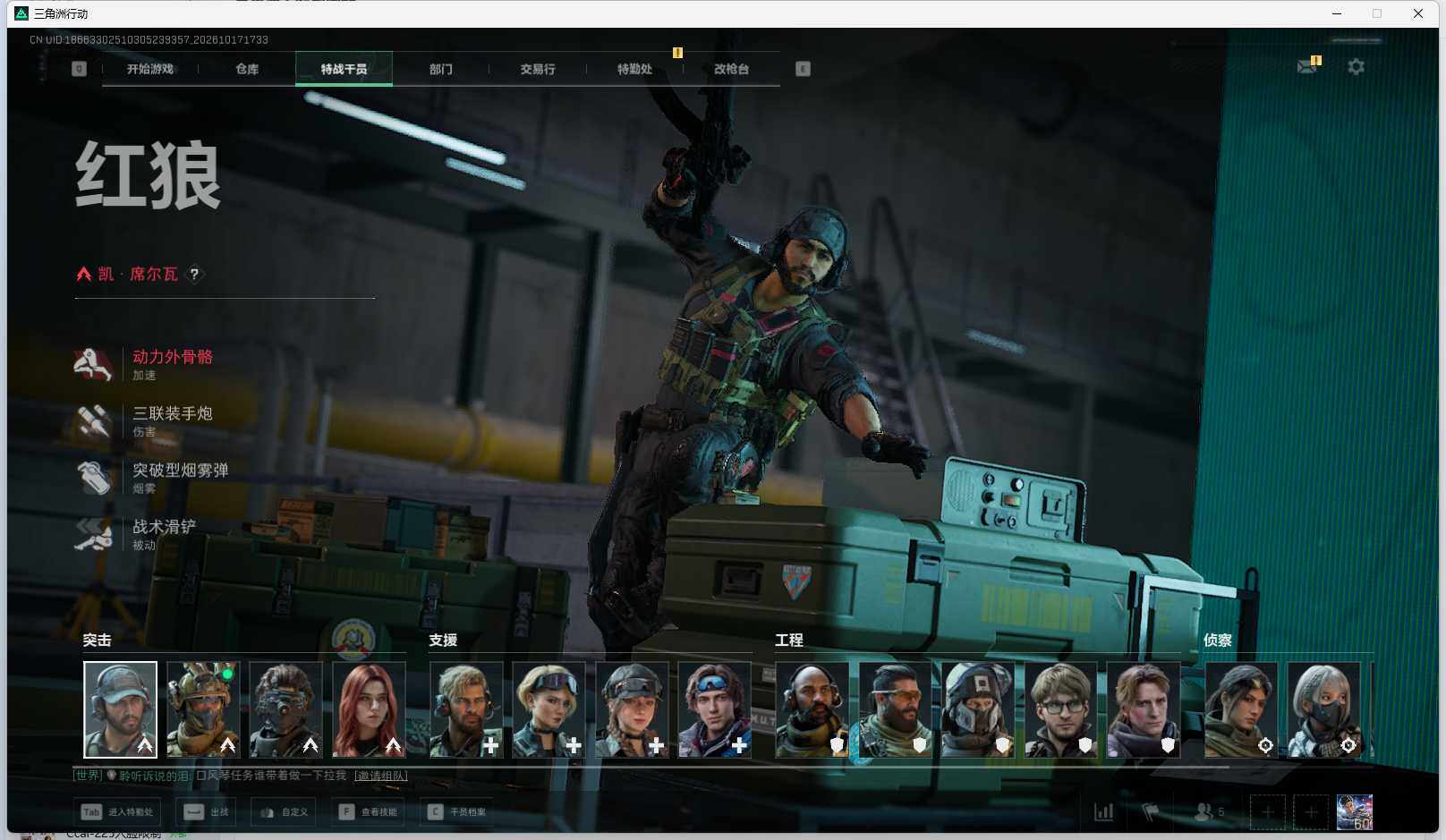Image resolution: width=1446 pixels, height=840 pixels.
Task: Select the support operator with blue goggles
Action: [714, 710]
